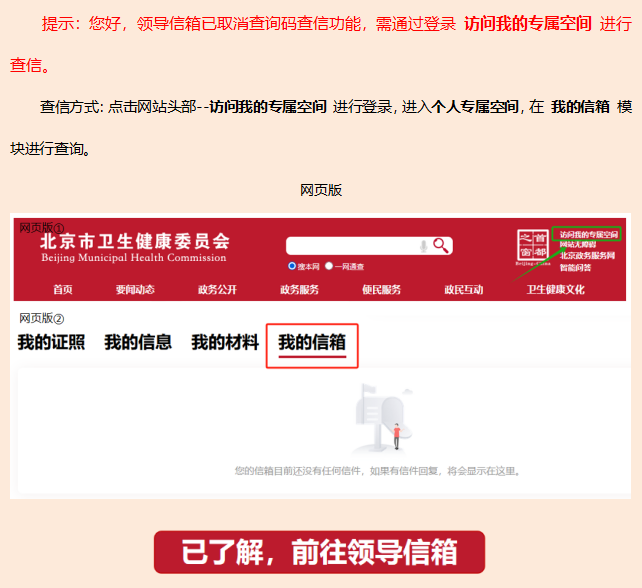The height and width of the screenshot is (588, 642).
Task: Open the 政民互动 menu item
Action: click(x=463, y=290)
